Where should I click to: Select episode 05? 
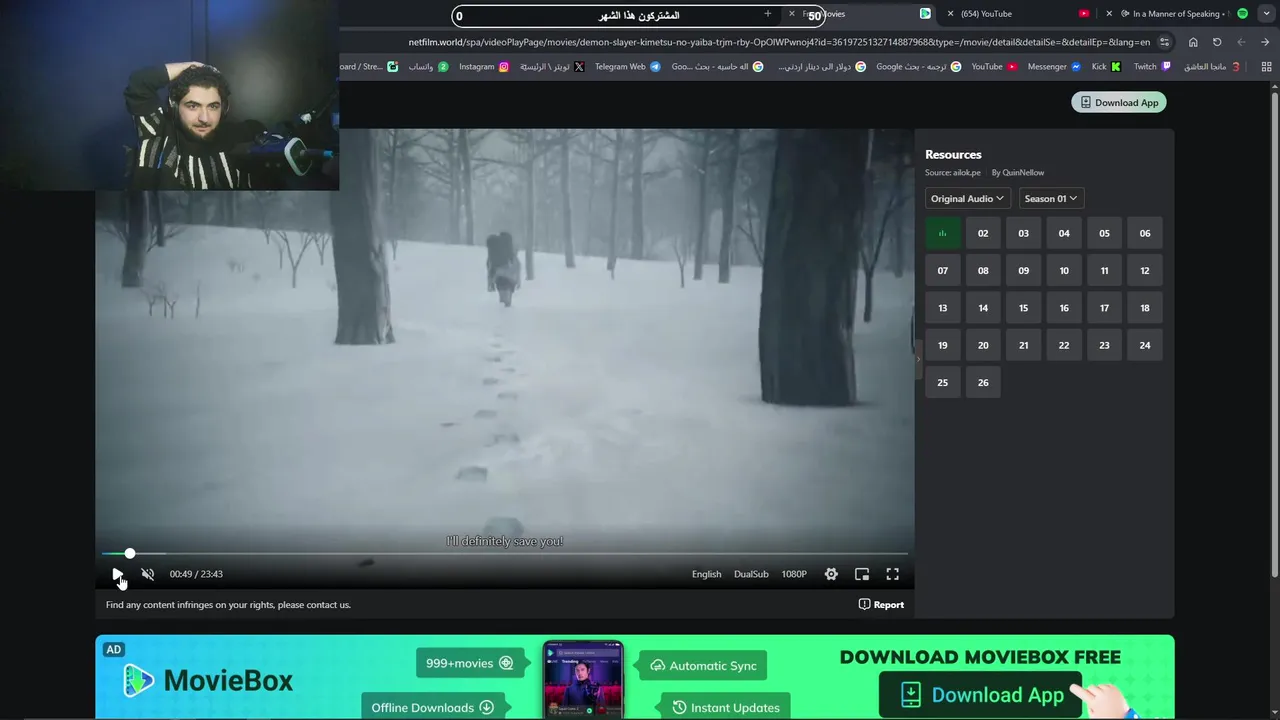tap(1104, 233)
